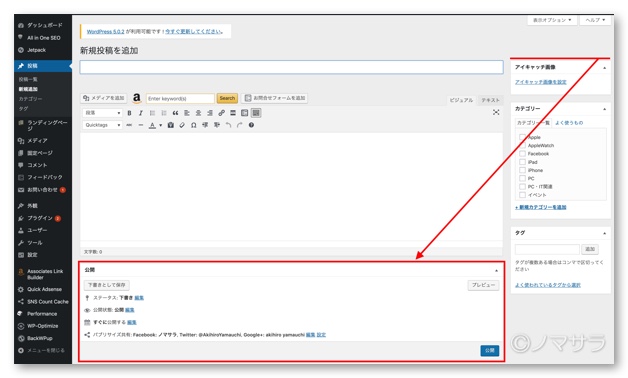Viewport: 628px width, 378px height.
Task: Insert special character with the Omega icon
Action: 193,125
